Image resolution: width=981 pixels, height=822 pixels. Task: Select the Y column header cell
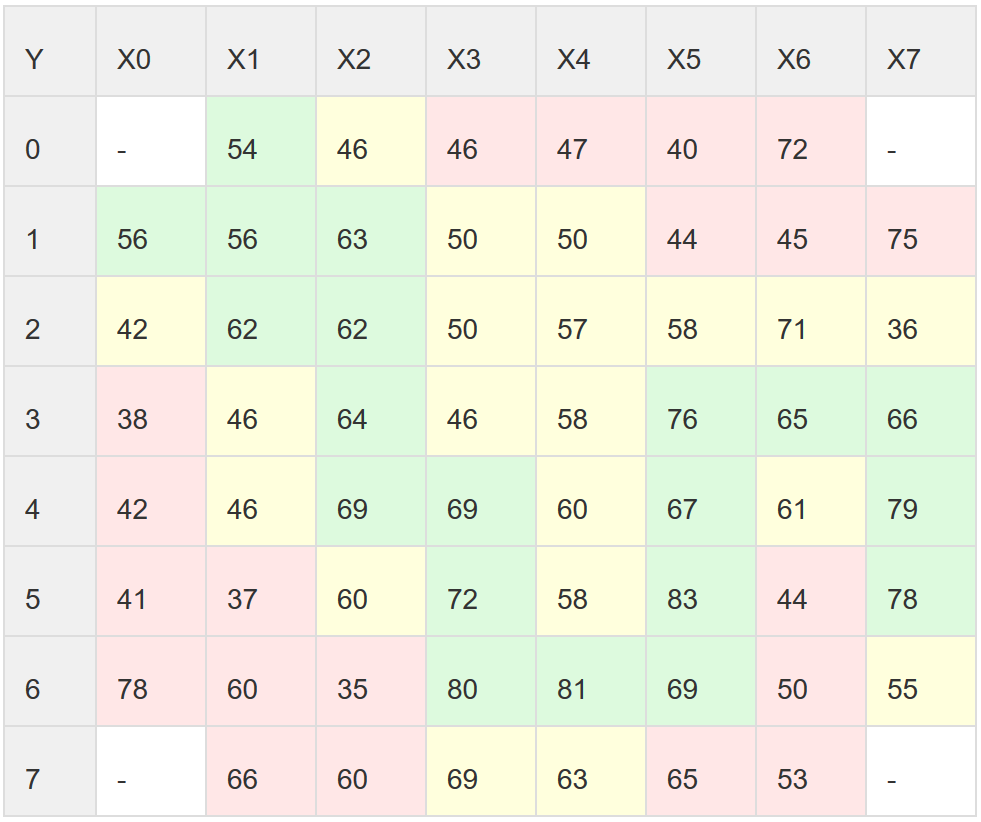point(50,51)
